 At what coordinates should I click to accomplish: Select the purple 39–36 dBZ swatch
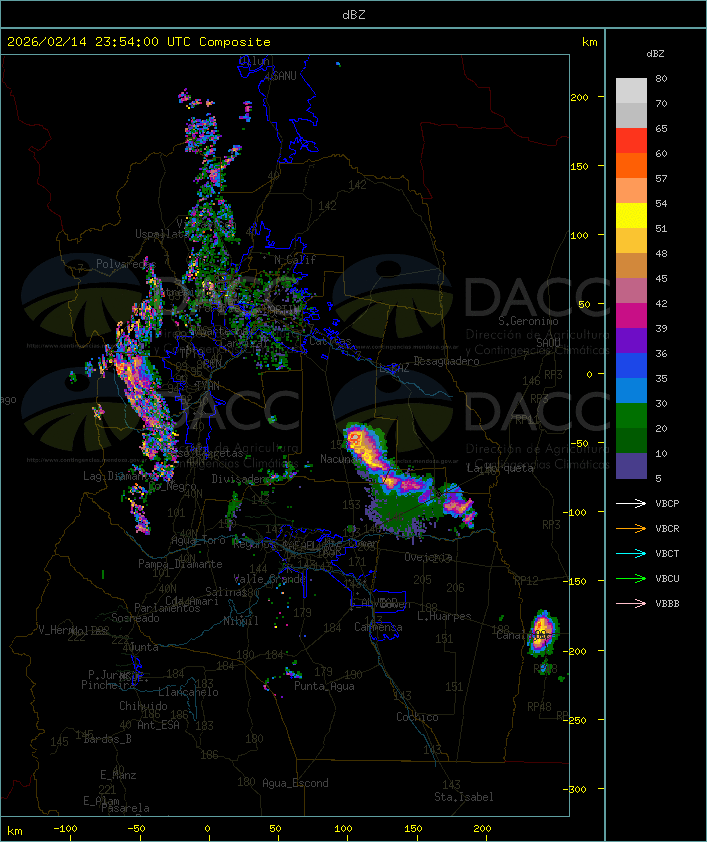click(631, 340)
